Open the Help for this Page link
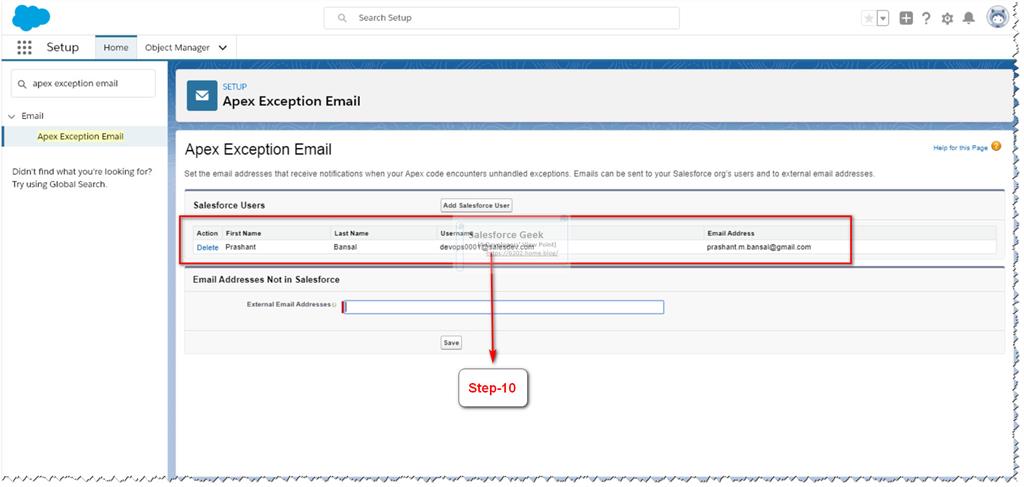 960,148
